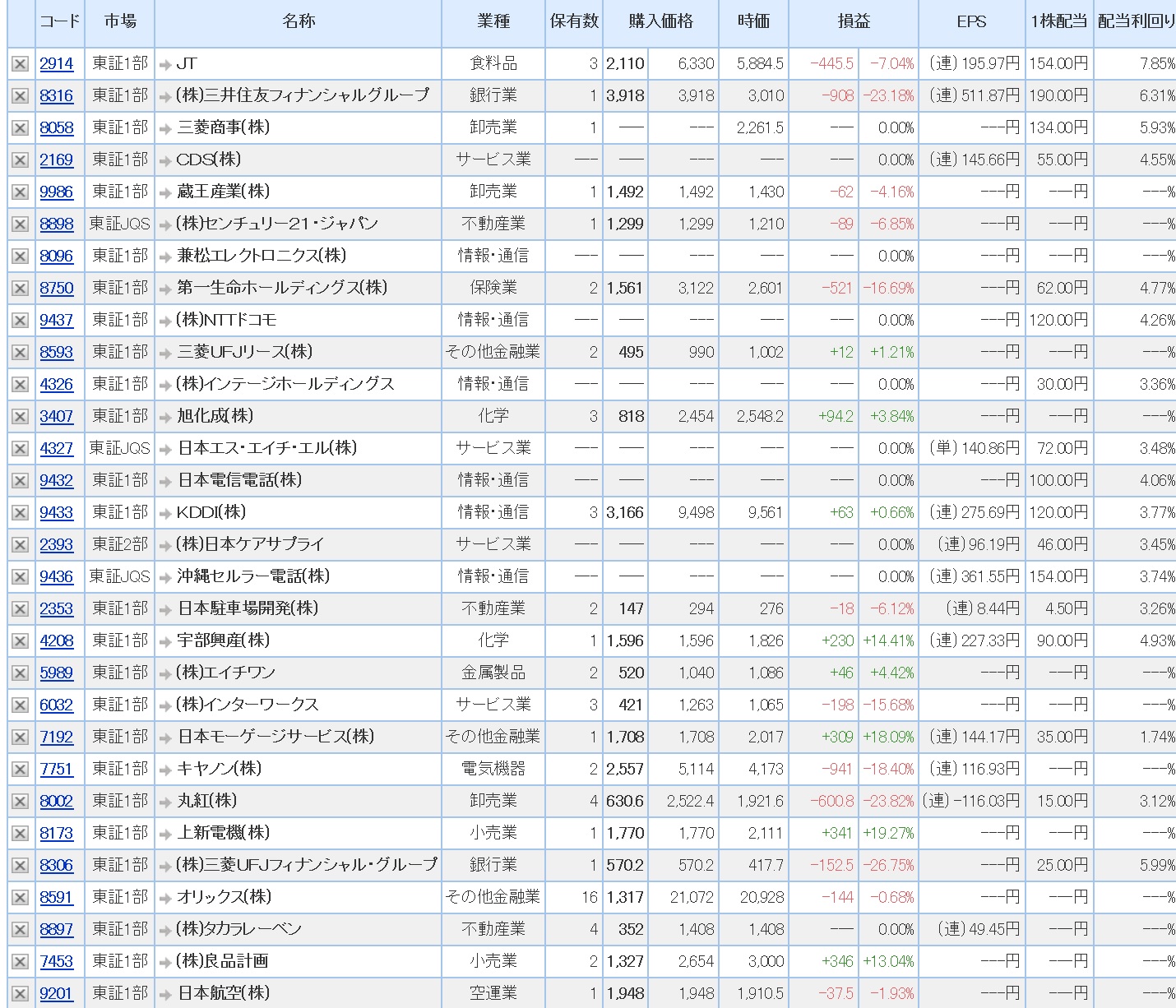Screen dimensions: 1176x1008
Task: Select (株)三菱UFJフィナンシャル・グループ name
Action: point(307,865)
